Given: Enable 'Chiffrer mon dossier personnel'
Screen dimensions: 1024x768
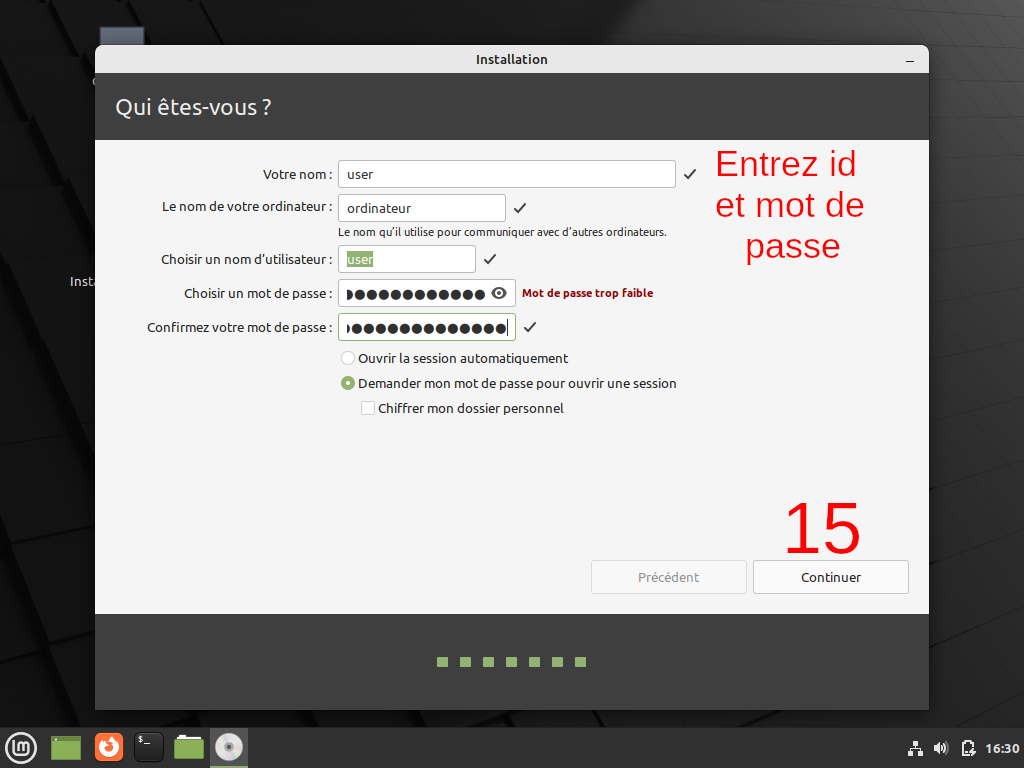Looking at the screenshot, I should coord(368,408).
